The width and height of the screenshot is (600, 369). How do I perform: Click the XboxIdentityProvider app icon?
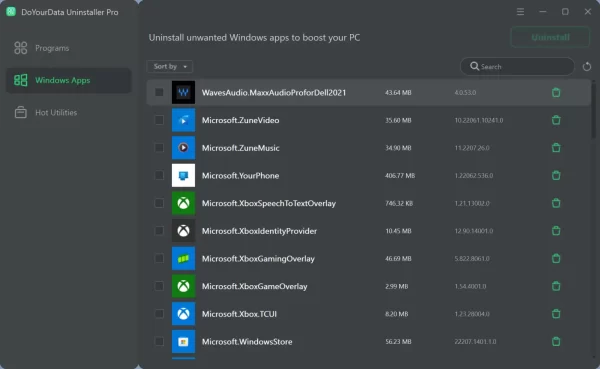pyautogui.click(x=183, y=230)
